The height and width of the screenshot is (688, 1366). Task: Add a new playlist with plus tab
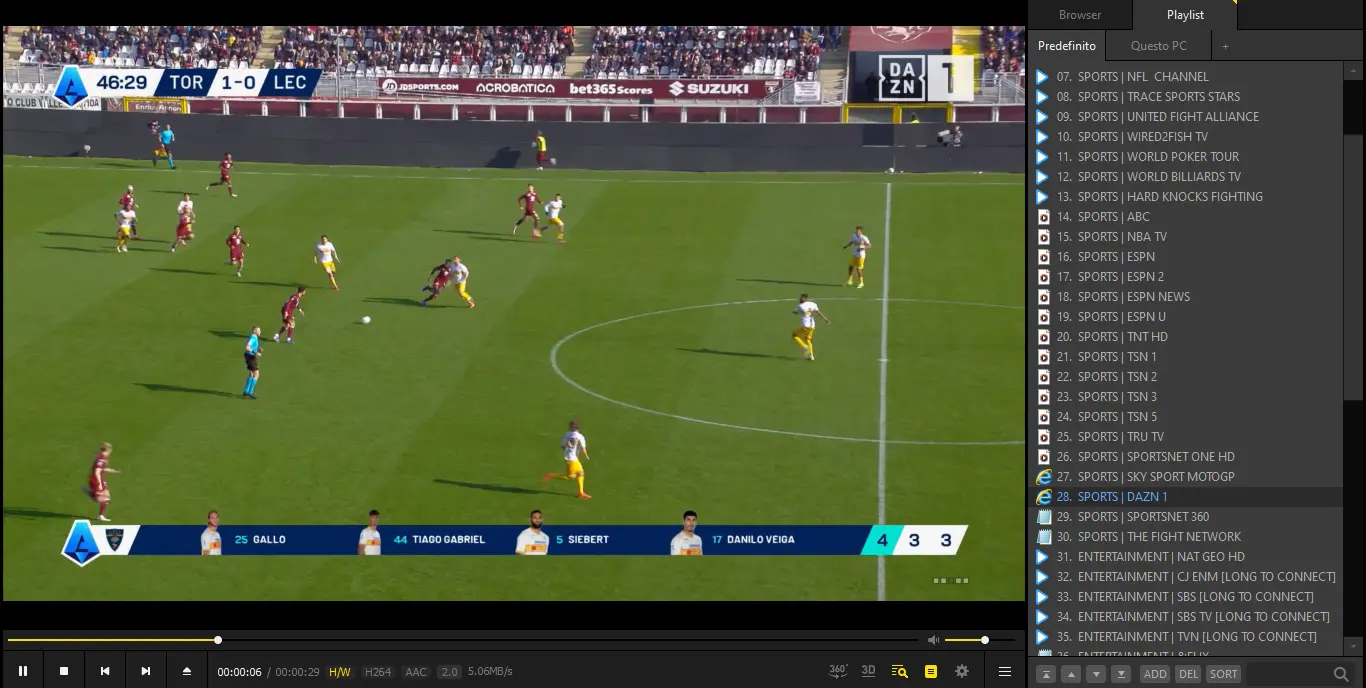pyautogui.click(x=1225, y=46)
